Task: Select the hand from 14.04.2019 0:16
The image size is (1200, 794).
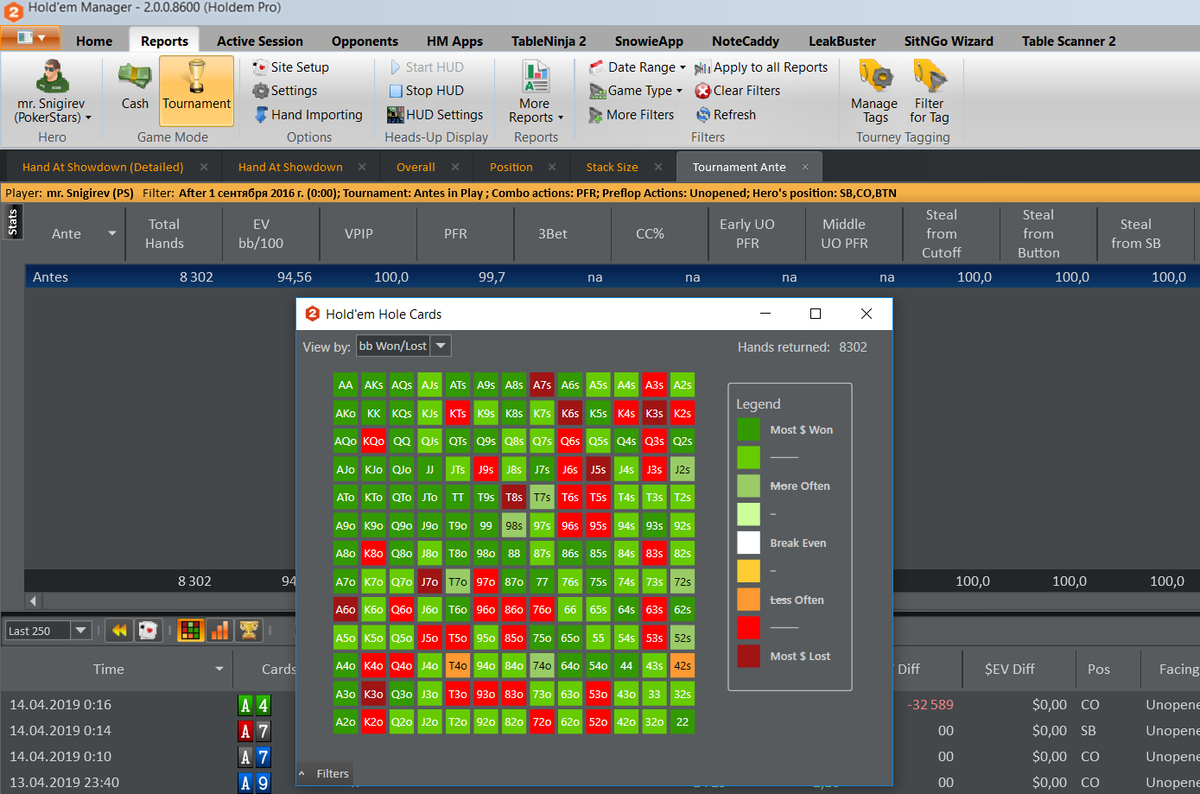Action: pos(600,704)
